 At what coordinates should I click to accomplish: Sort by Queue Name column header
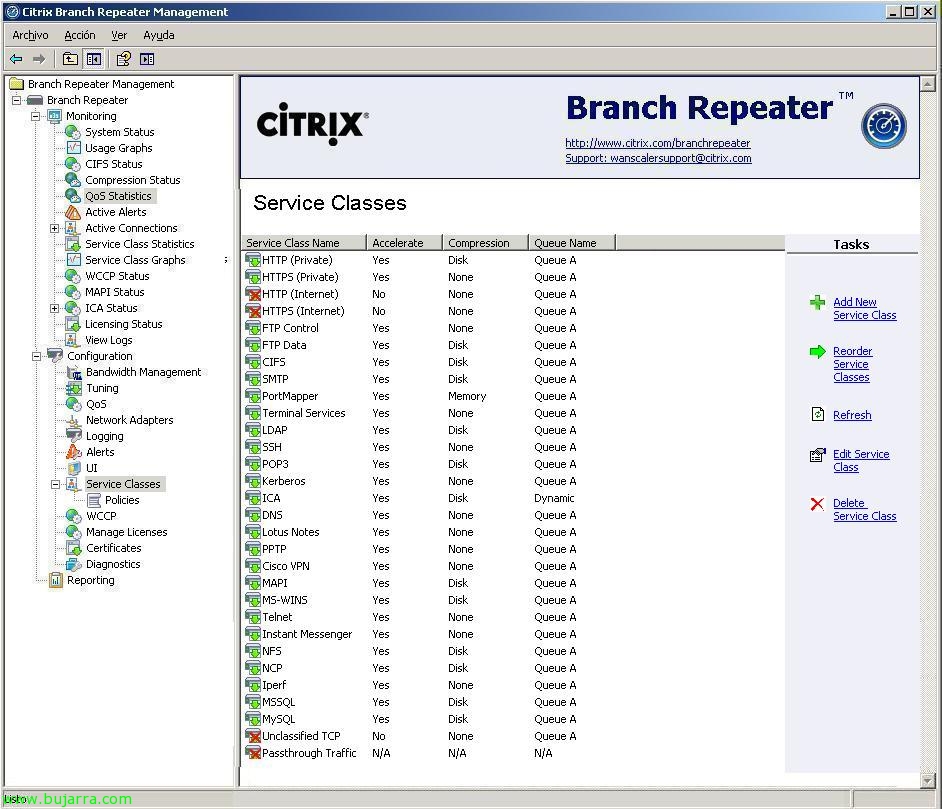click(x=572, y=243)
